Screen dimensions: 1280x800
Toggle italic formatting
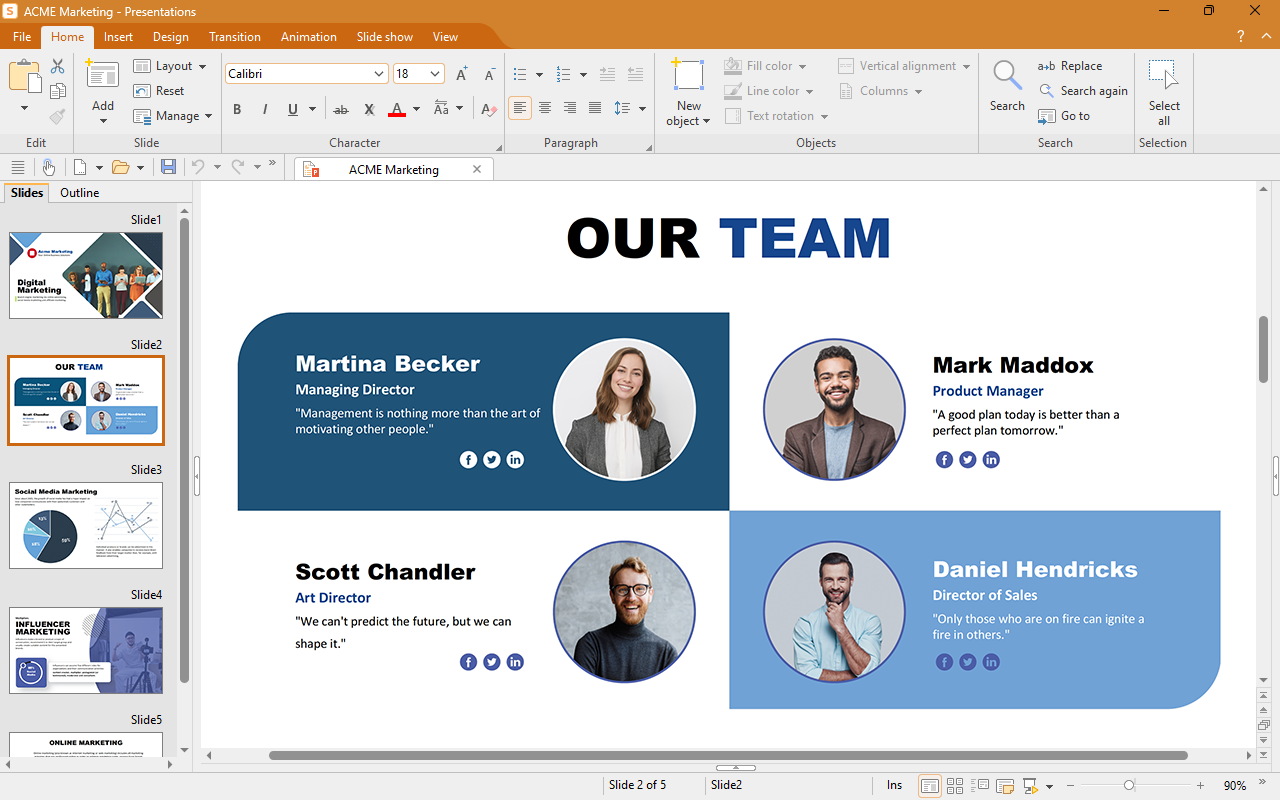coord(265,110)
